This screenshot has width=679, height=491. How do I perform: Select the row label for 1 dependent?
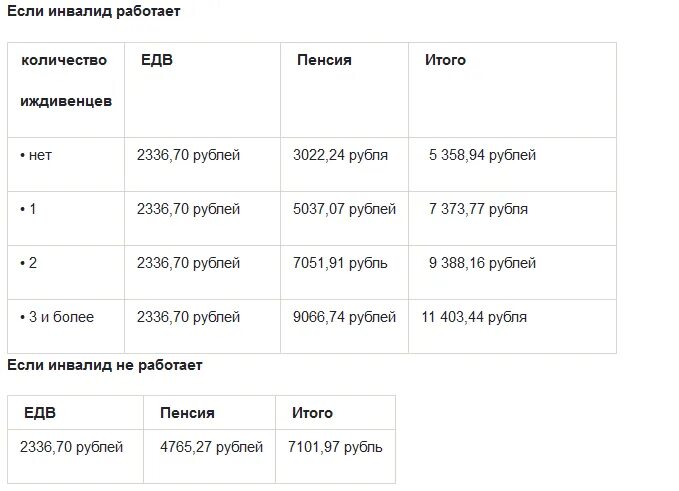tap(28, 209)
